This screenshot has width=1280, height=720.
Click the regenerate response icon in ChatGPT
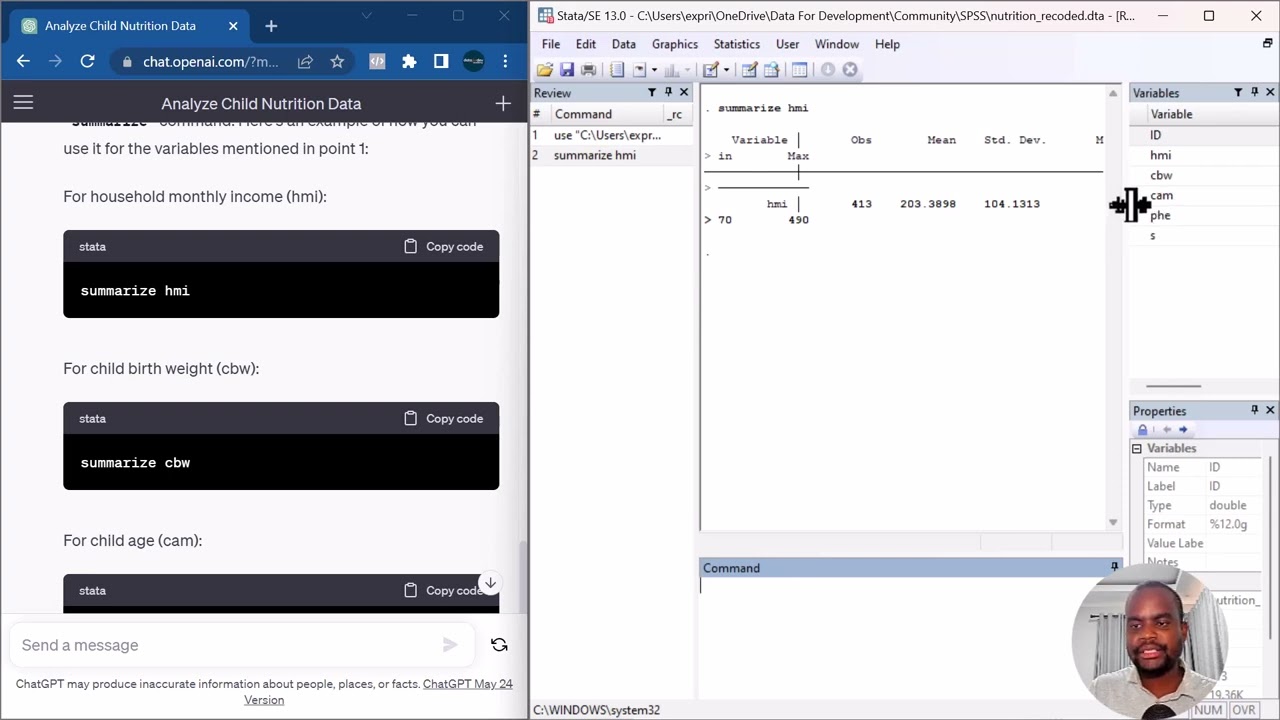[x=499, y=645]
